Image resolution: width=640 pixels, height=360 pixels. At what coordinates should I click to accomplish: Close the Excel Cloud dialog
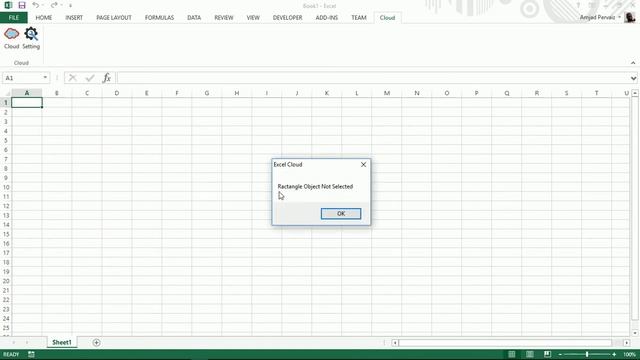click(x=363, y=164)
